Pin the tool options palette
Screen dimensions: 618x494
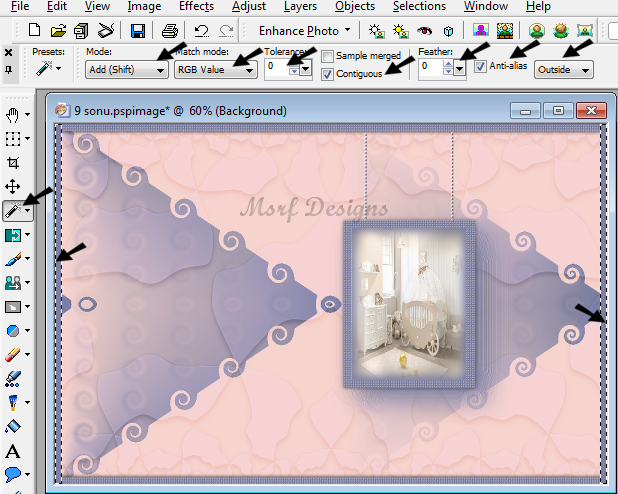pos(8,70)
